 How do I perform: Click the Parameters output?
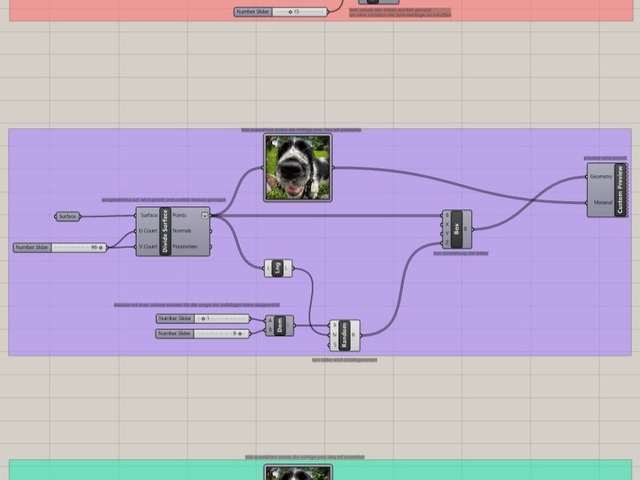pos(185,247)
